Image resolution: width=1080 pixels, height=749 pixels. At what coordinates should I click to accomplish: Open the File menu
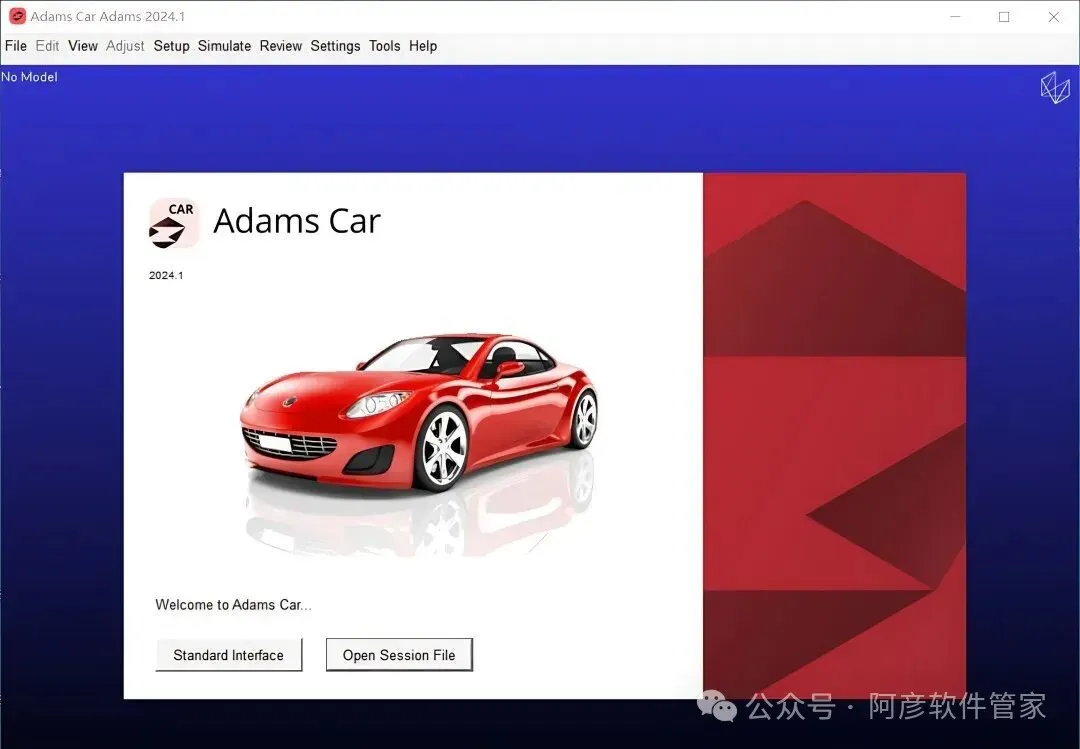coord(16,46)
